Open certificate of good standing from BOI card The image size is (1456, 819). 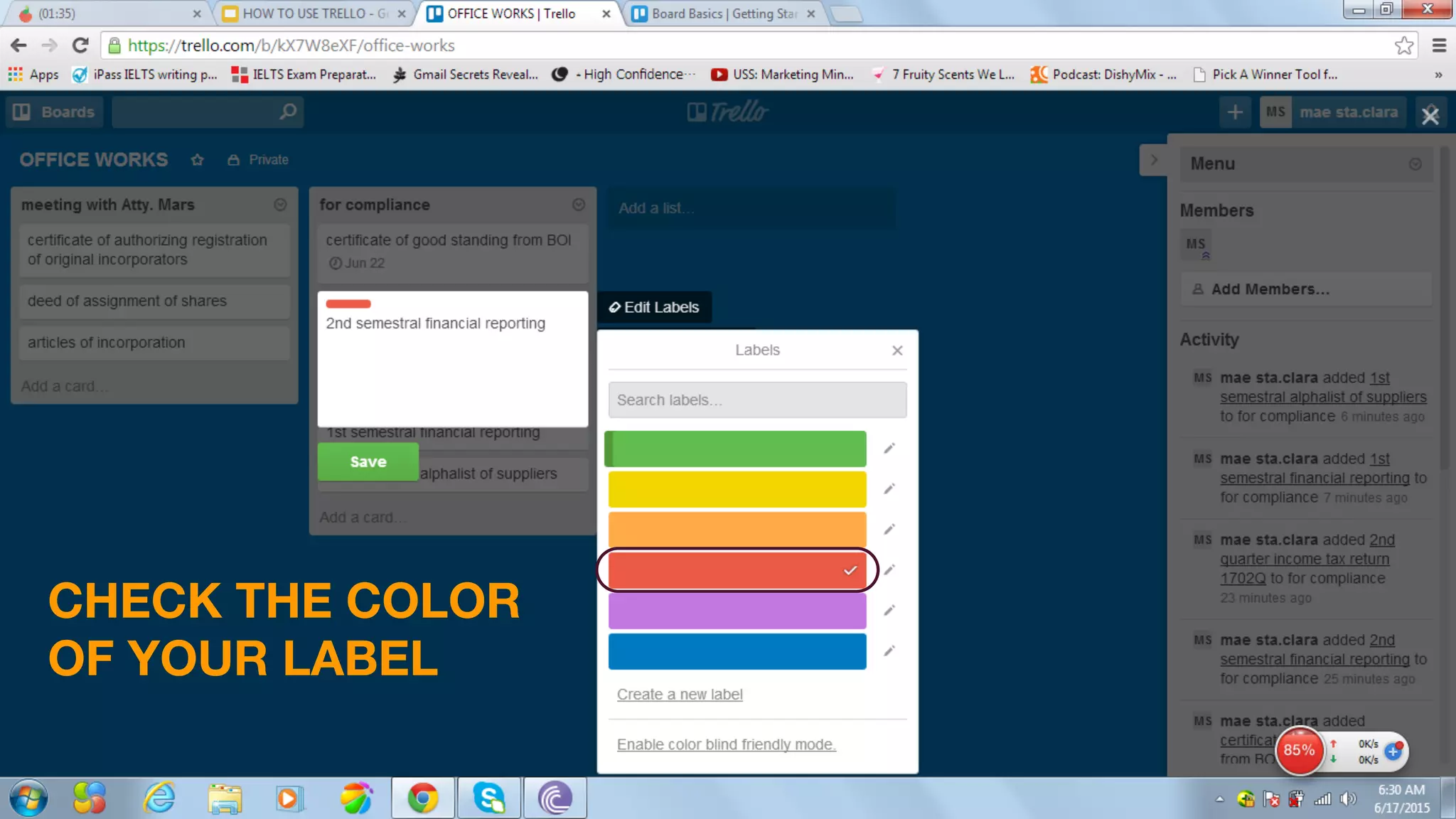coord(453,252)
